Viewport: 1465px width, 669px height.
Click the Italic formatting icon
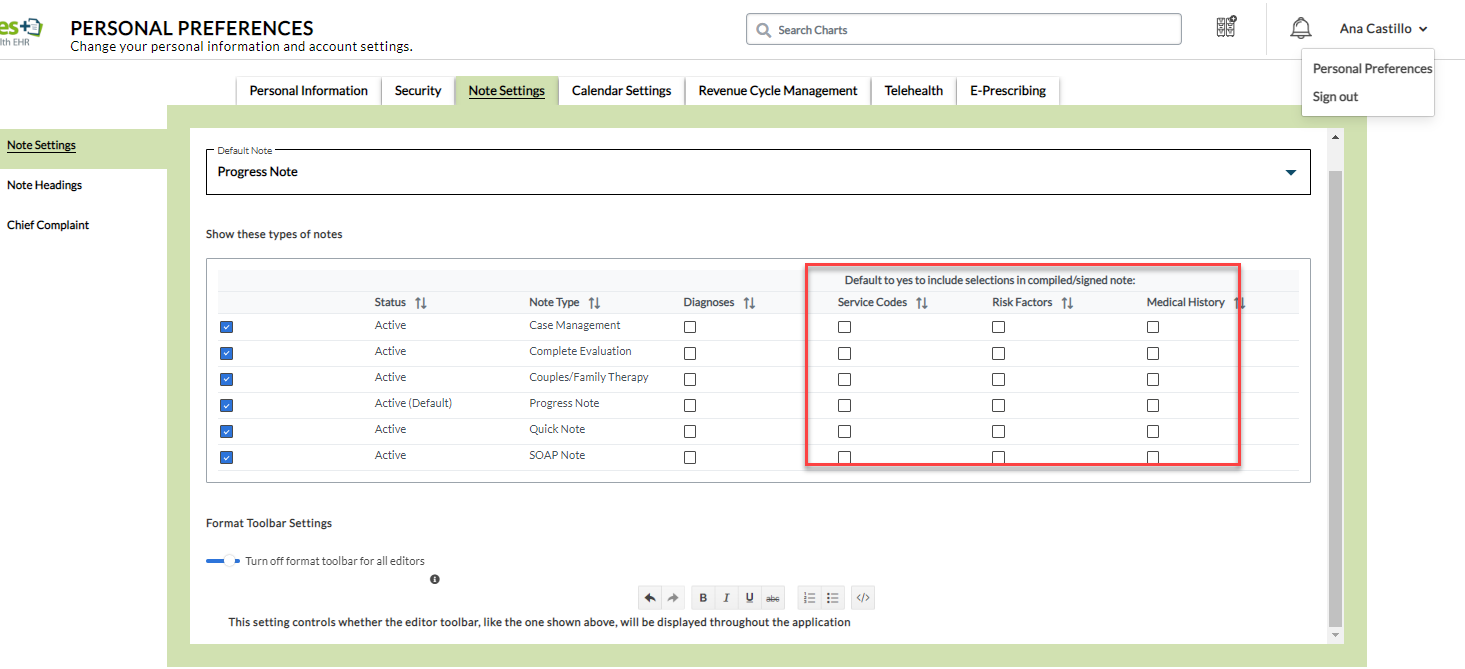[x=726, y=598]
